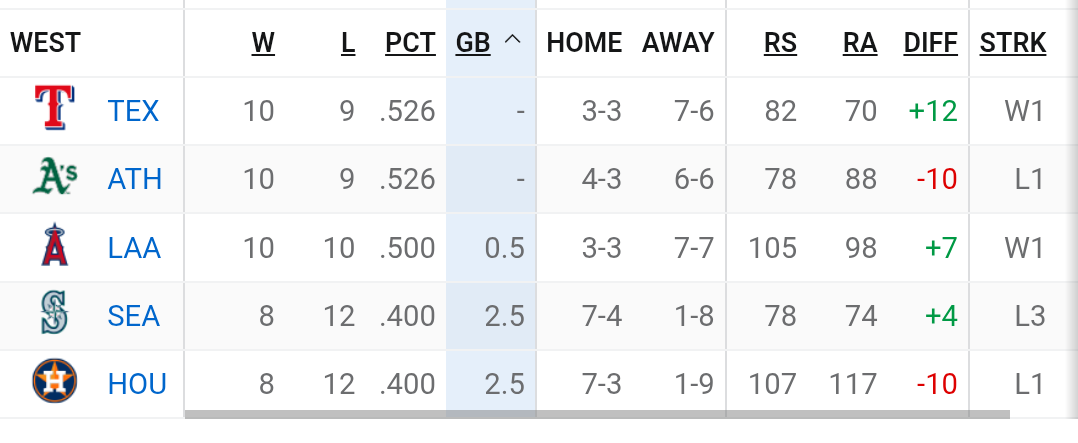Sort by STRK column header
The width and height of the screenshot is (1078, 443).
pyautogui.click(x=1013, y=43)
